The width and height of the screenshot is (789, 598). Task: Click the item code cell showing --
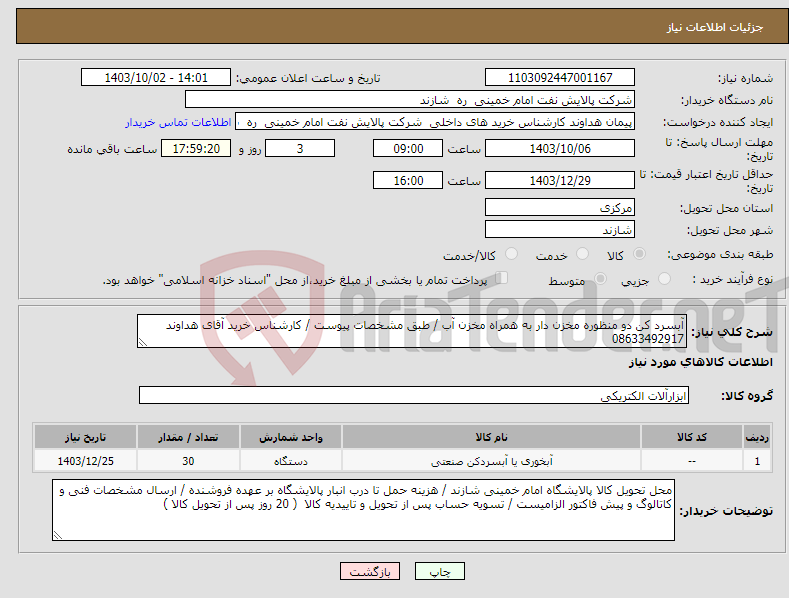[x=691, y=461]
